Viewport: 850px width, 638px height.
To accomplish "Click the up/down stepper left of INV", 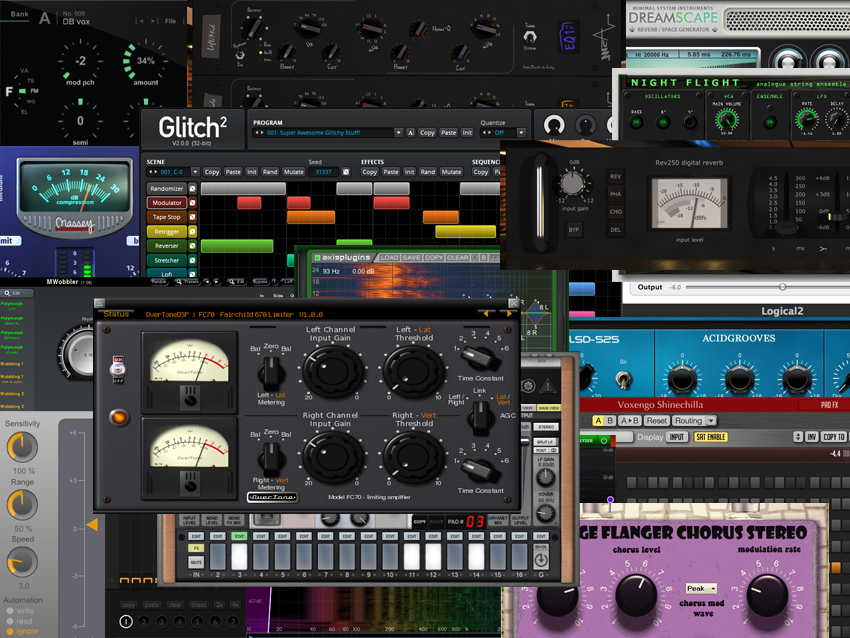I will click(x=798, y=437).
